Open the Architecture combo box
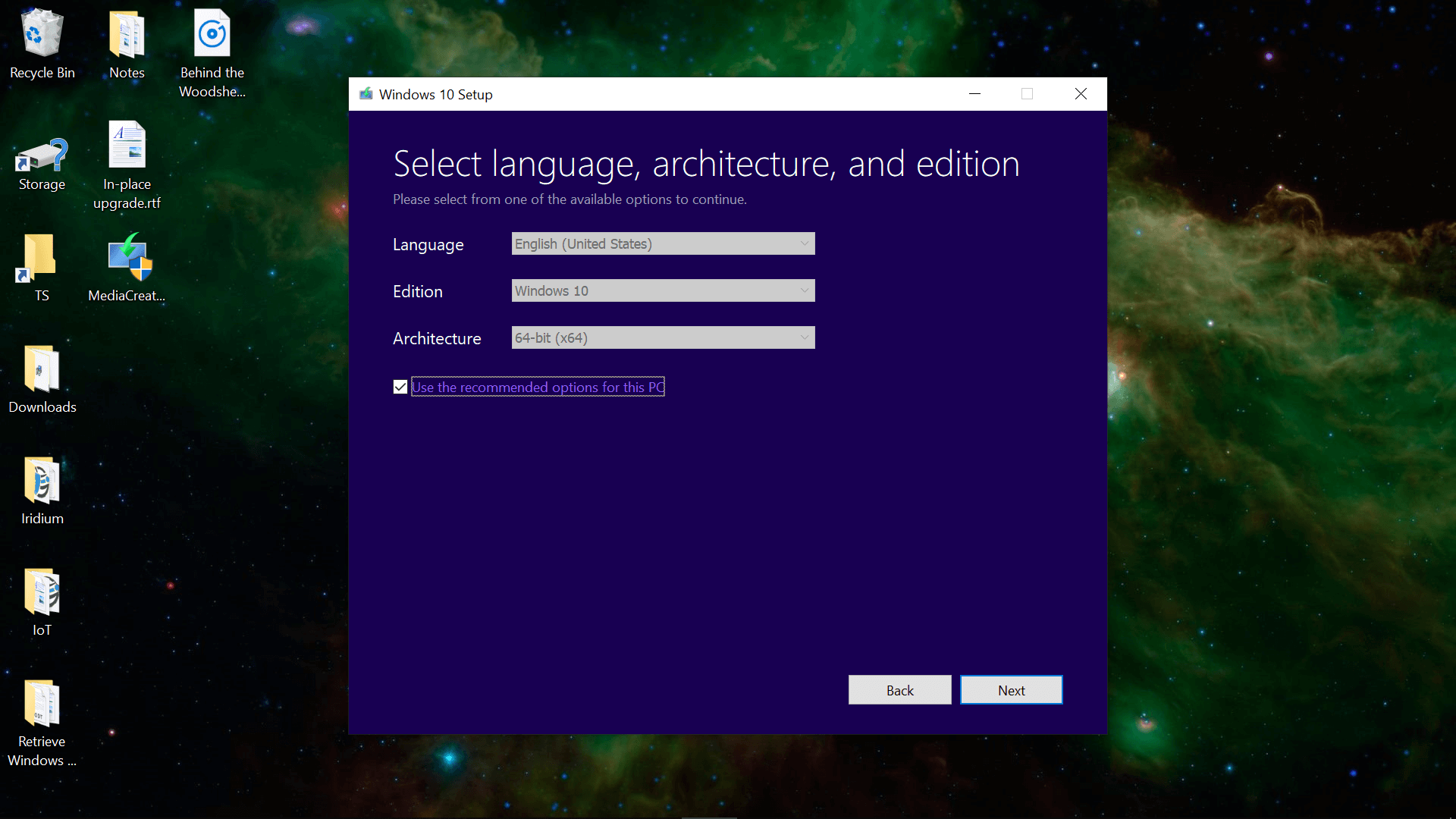The height and width of the screenshot is (819, 1456). point(663,337)
